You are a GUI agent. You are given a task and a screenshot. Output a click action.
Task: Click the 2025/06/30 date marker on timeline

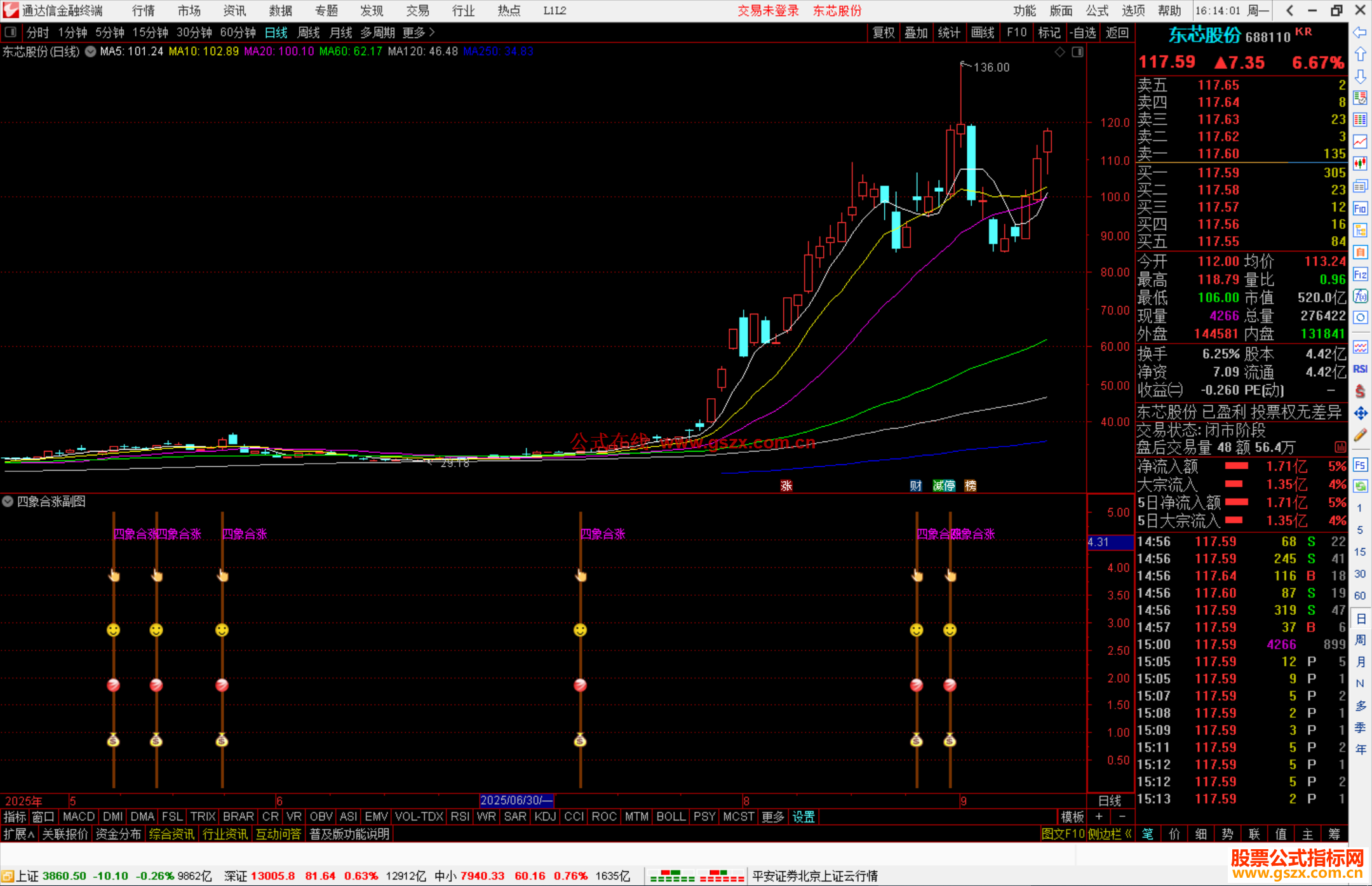tap(516, 800)
